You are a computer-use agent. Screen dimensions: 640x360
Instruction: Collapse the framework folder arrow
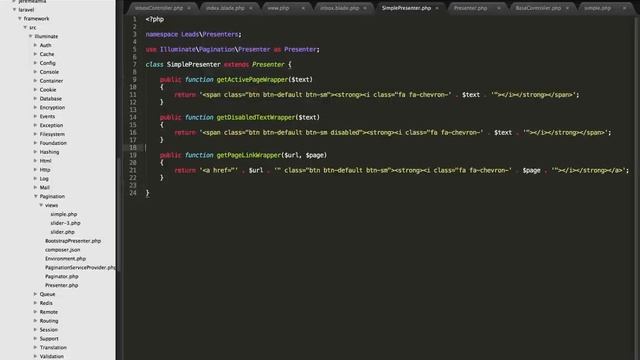[20, 18]
